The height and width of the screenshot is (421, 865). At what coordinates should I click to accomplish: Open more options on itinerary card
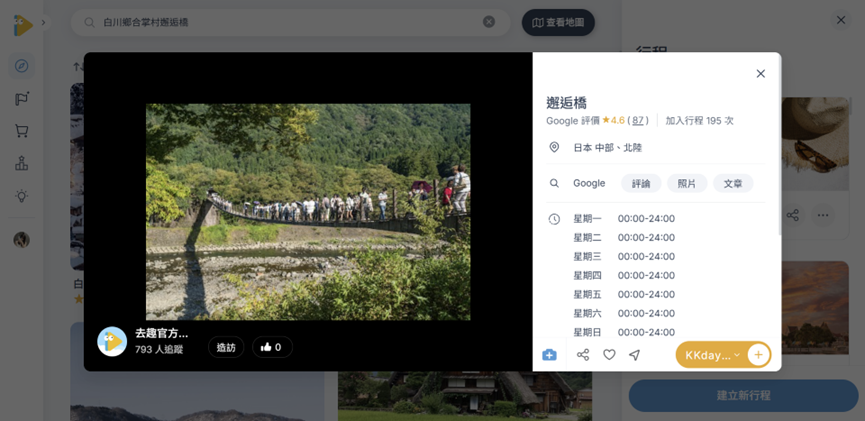(823, 215)
